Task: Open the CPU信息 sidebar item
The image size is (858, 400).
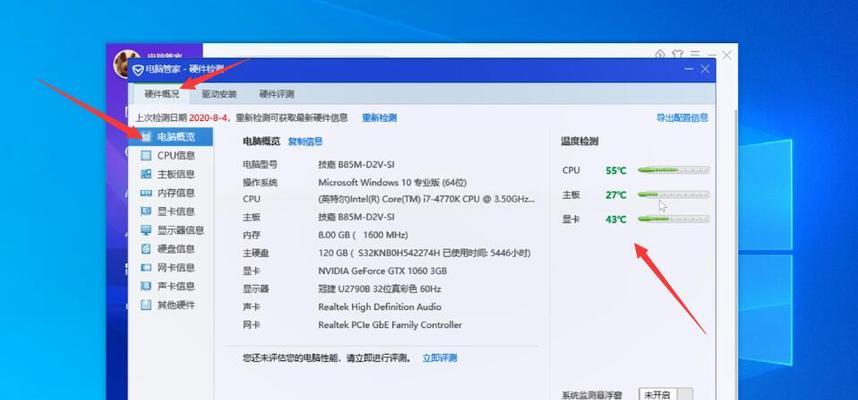Action: (x=170, y=155)
